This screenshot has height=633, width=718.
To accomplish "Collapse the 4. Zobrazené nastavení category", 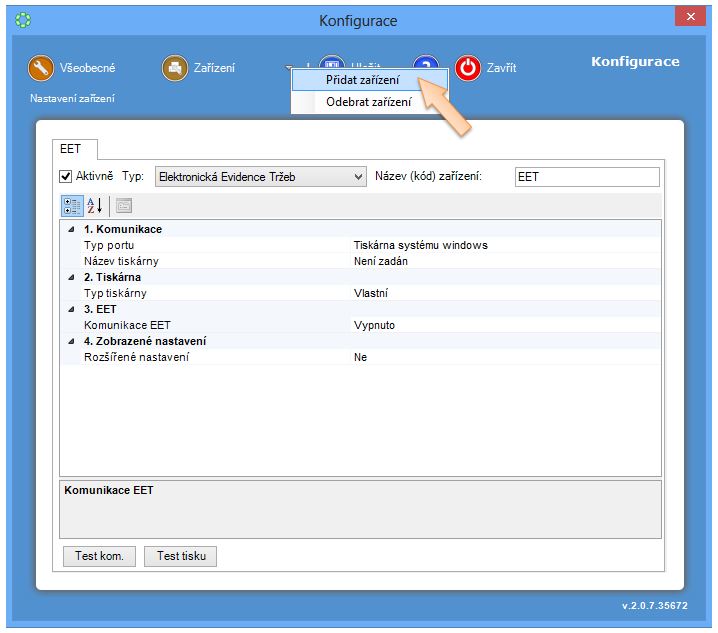I will (71, 341).
